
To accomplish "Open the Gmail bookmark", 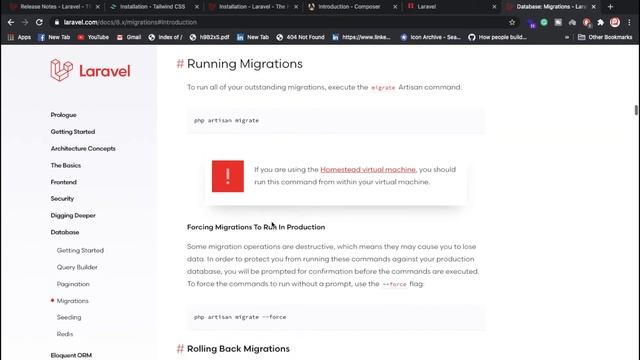I will (129, 37).
